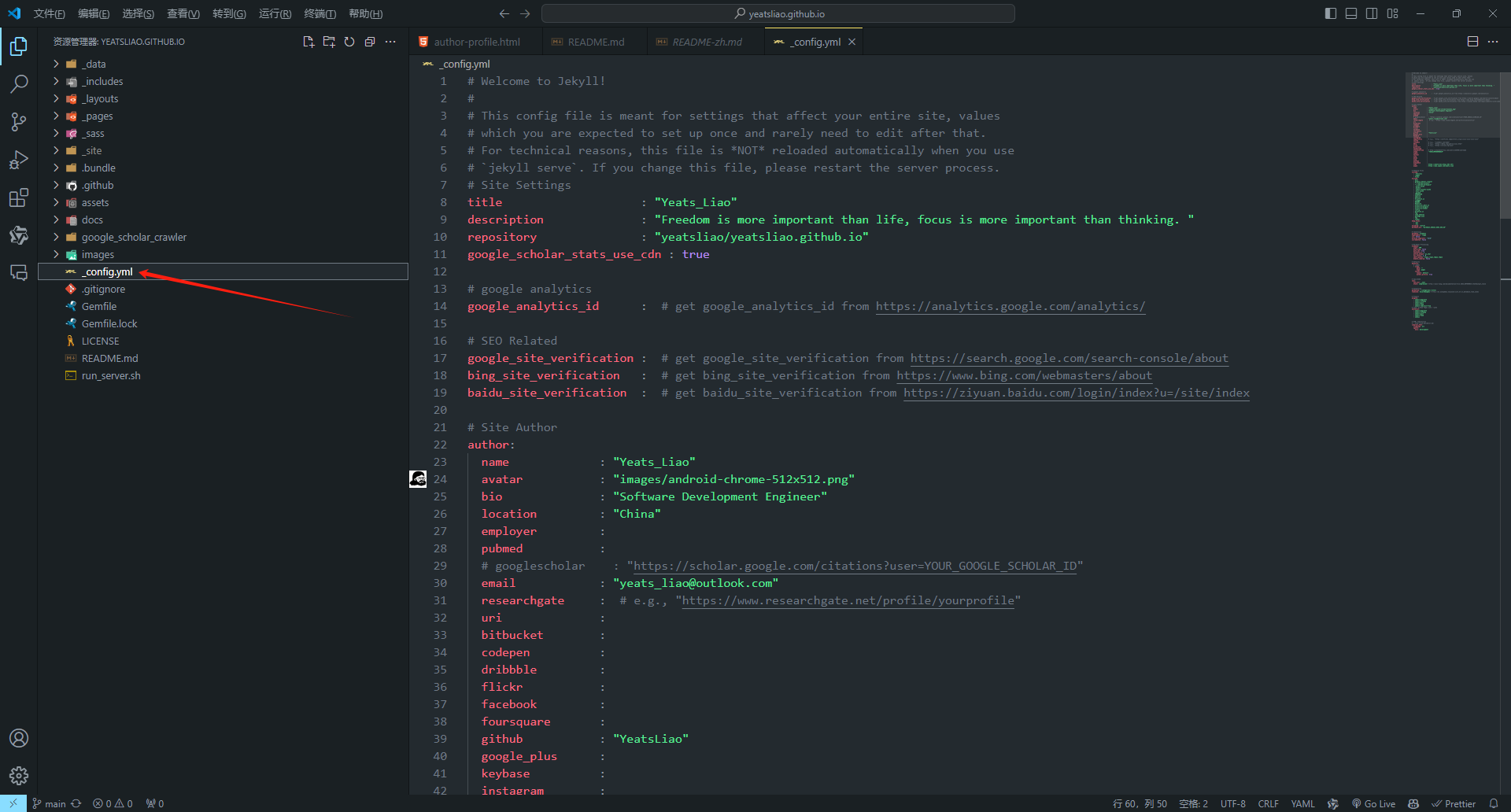Open the 终端(T) menu

[x=320, y=13]
